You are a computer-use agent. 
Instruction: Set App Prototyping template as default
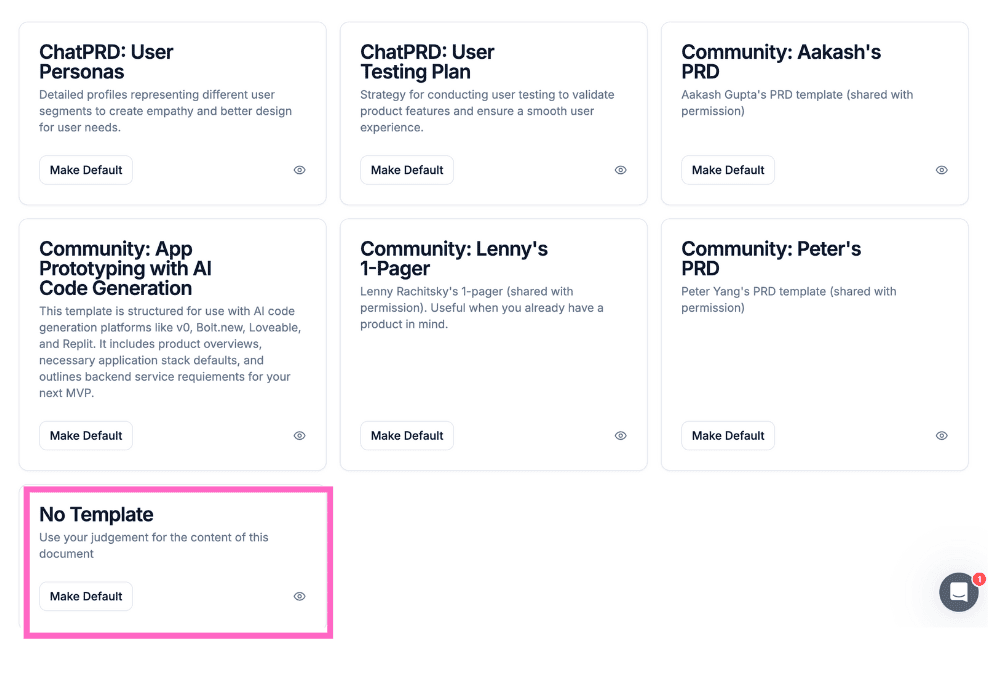pos(86,436)
